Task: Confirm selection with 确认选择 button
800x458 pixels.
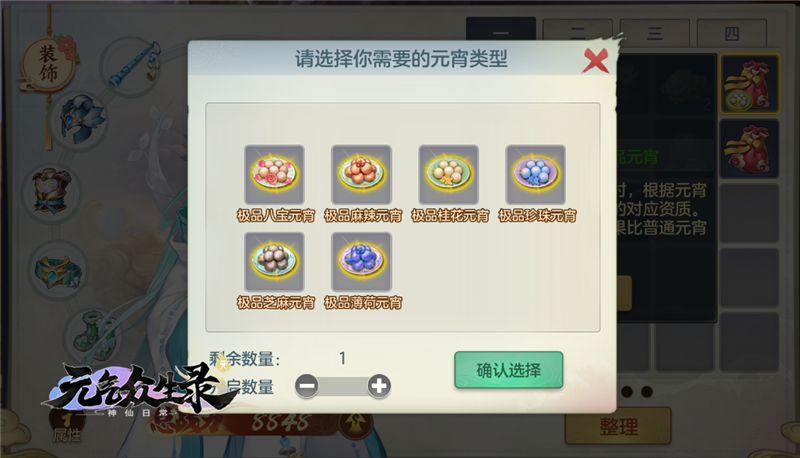Action: (509, 370)
